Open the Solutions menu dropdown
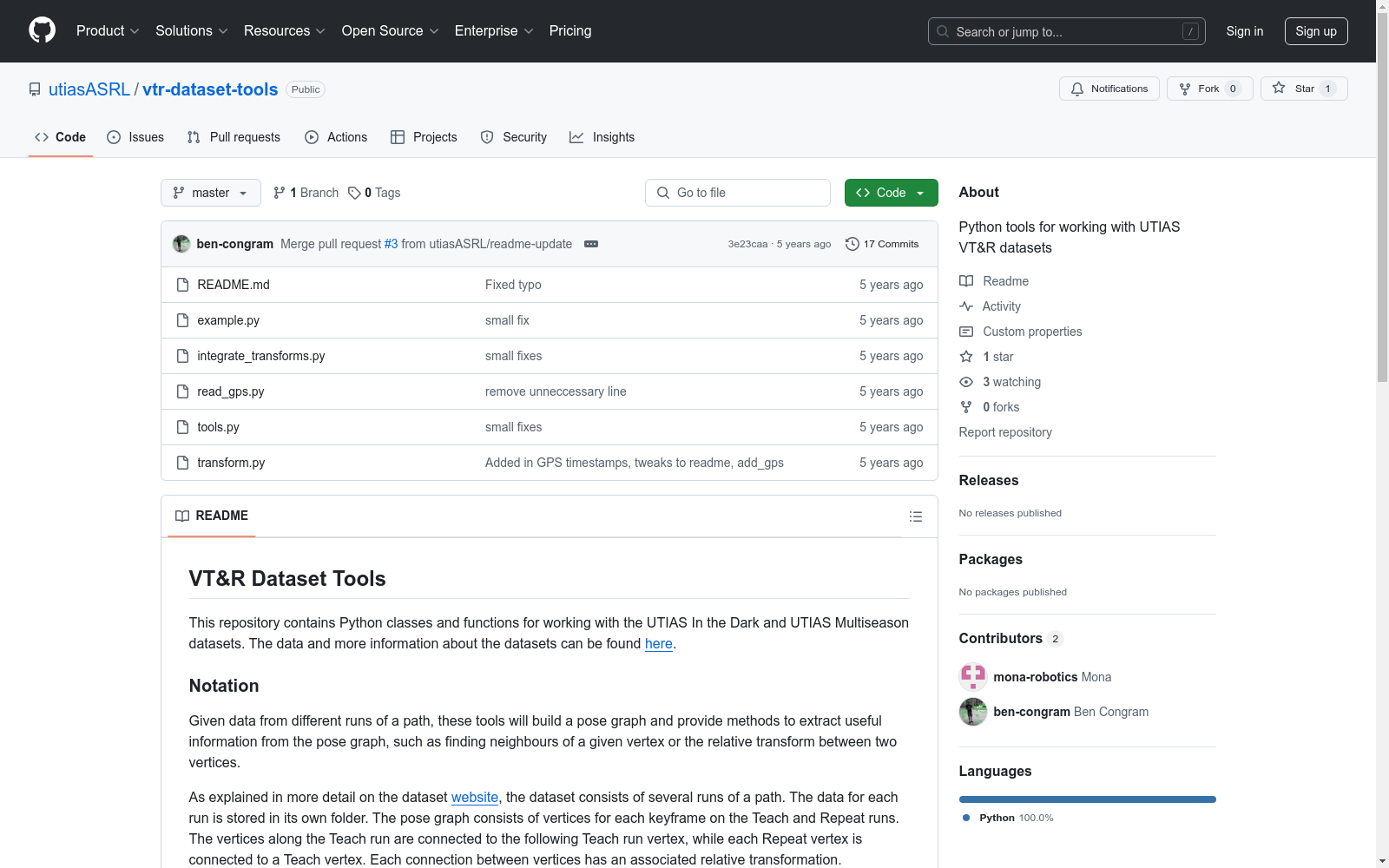This screenshot has width=1389, height=868. 192,31
